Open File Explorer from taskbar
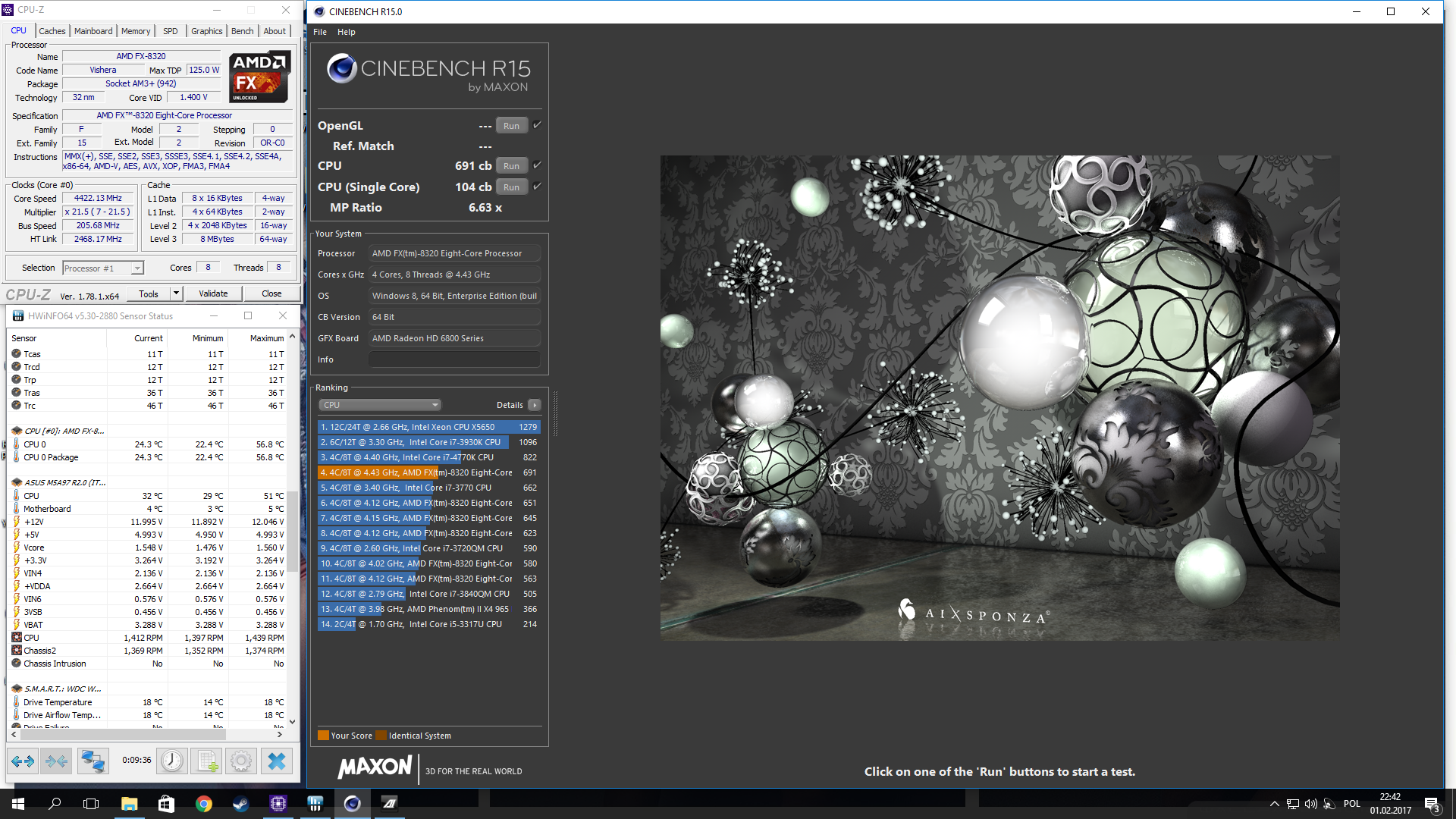Screen dimensions: 1456x819 tap(129, 804)
